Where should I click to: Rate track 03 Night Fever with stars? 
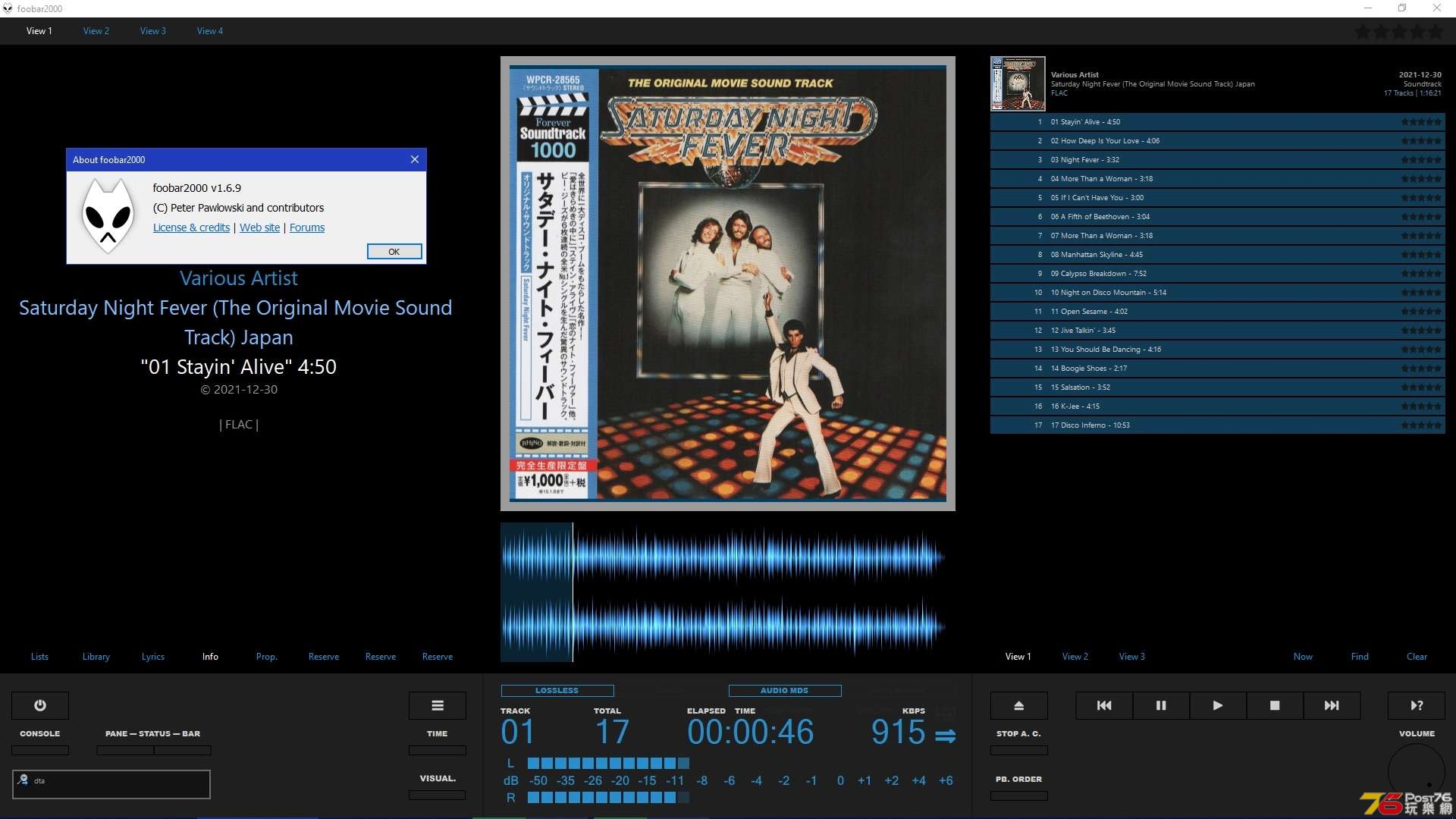pyautogui.click(x=1421, y=159)
